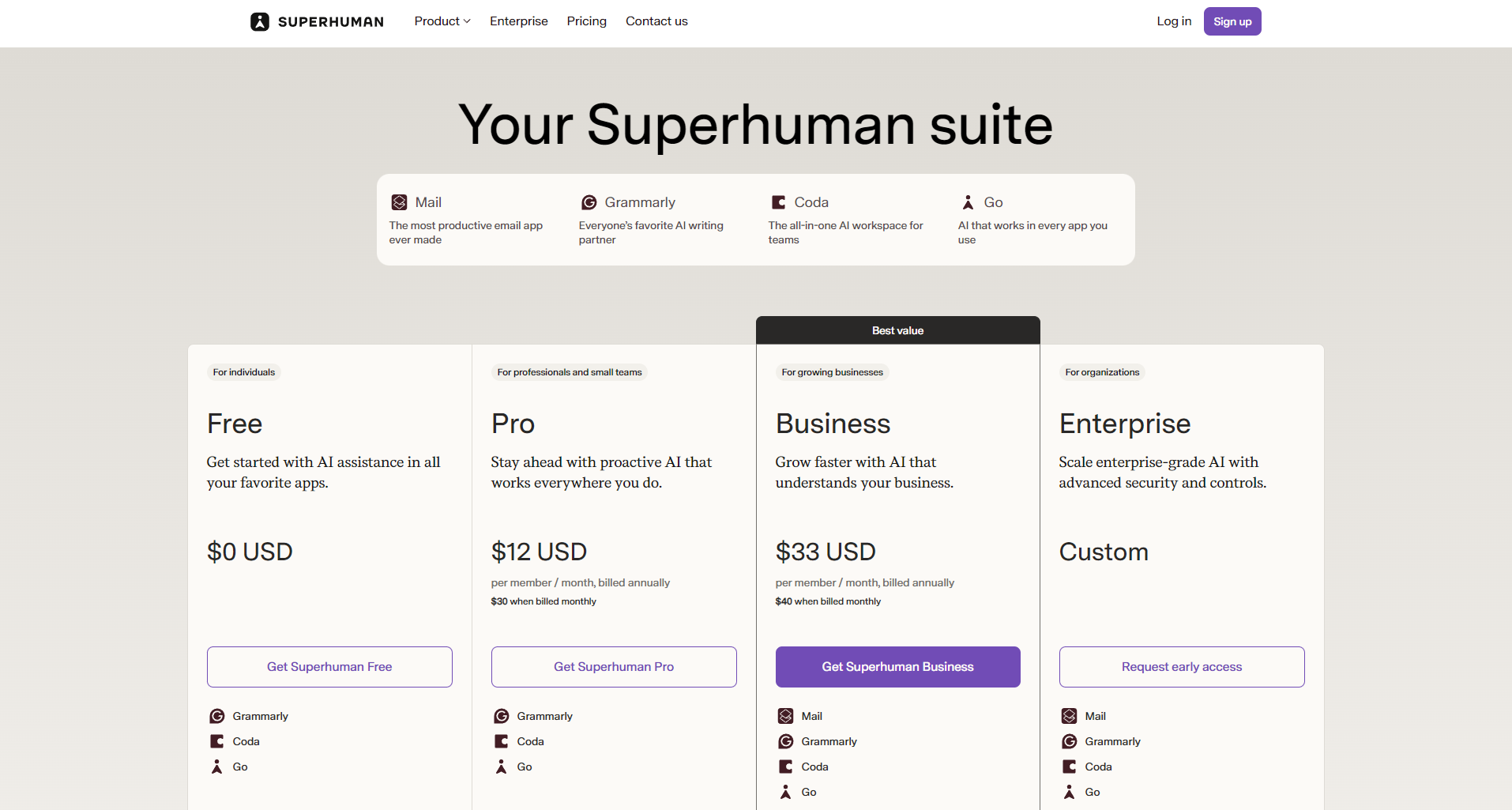The height and width of the screenshot is (810, 1512).
Task: Go to the Pricing page in the navbar
Action: click(586, 21)
